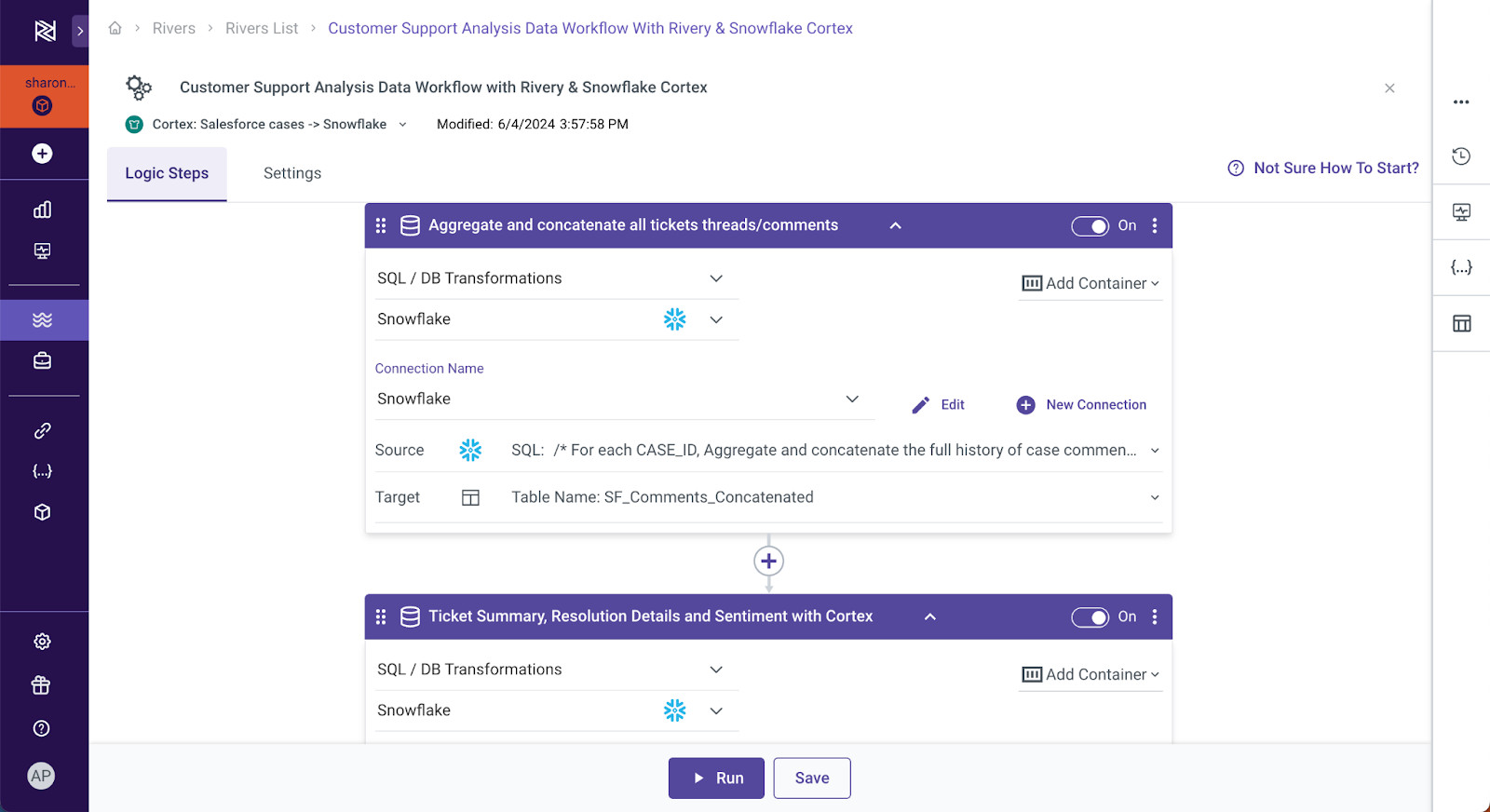The width and height of the screenshot is (1490, 812).
Task: Open the Aggregate step three-dot menu
Action: 1155,225
